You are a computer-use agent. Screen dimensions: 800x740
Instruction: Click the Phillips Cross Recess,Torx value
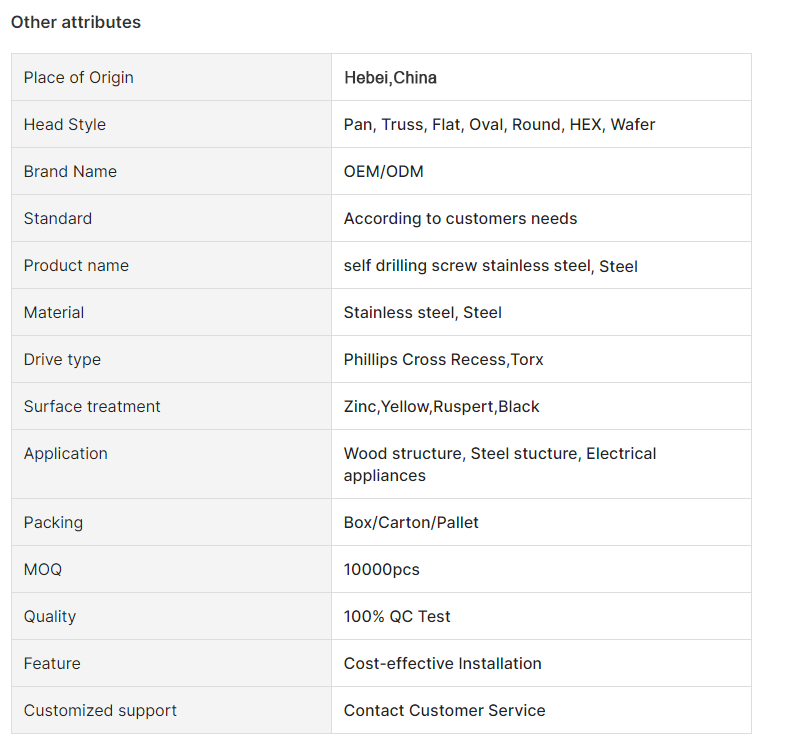[x=443, y=360]
